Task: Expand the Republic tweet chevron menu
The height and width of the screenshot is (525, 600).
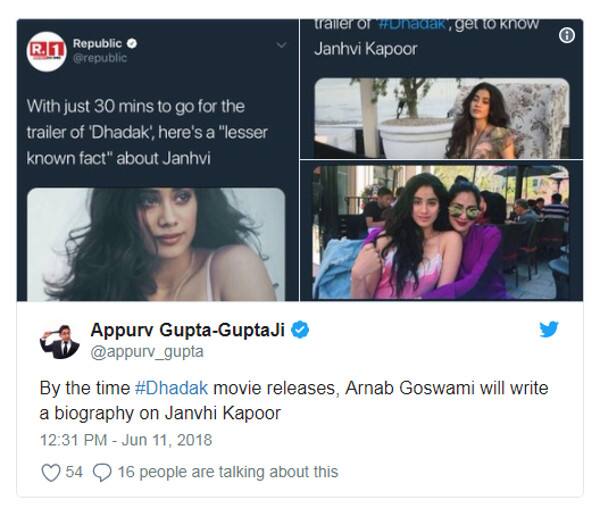Action: click(x=281, y=45)
